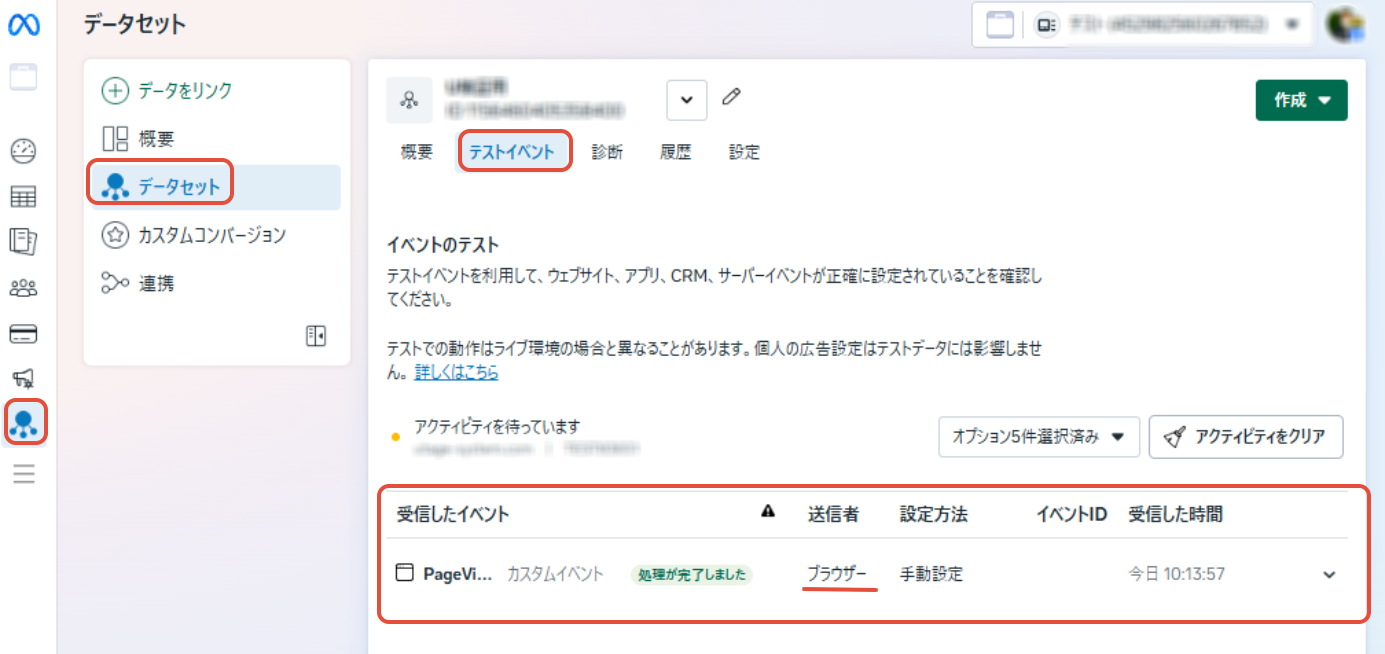This screenshot has height=654, width=1385.
Task: Click the pencil edit icon beside dataset name
Action: [732, 97]
